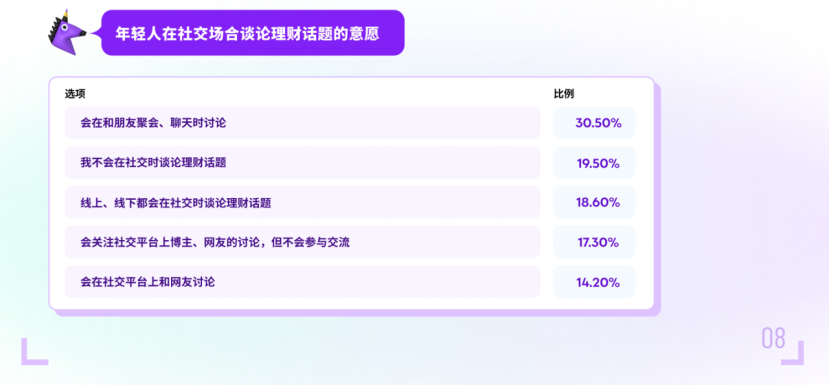Click the 17.30% value cell

(x=594, y=242)
